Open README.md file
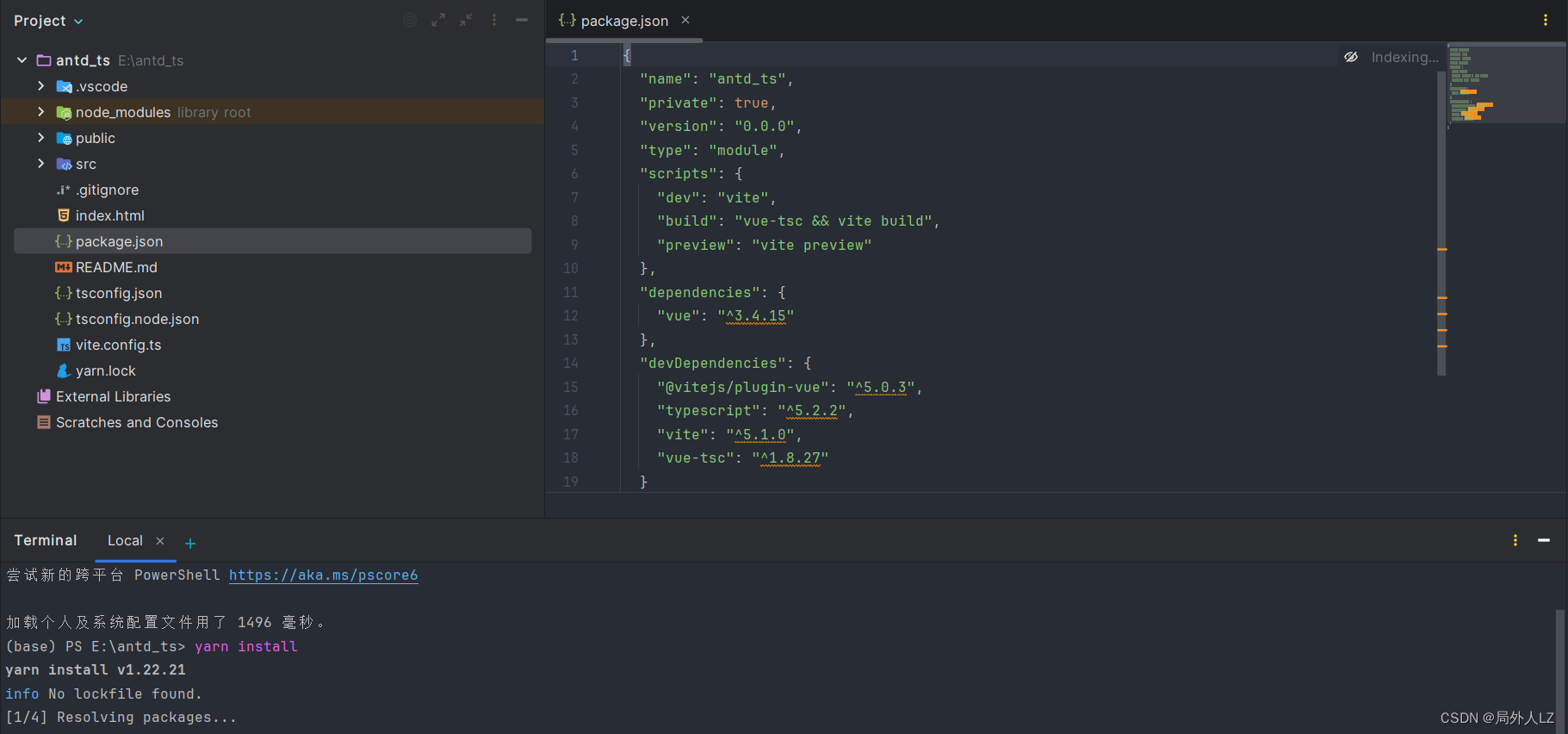This screenshot has width=1568, height=734. (116, 267)
